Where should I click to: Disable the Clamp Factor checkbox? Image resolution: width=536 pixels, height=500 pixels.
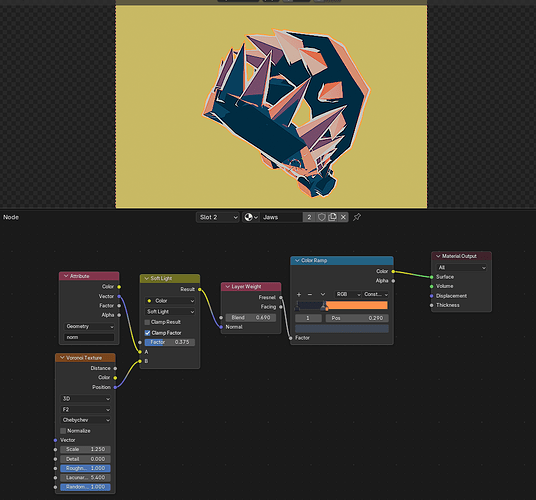[x=147, y=333]
